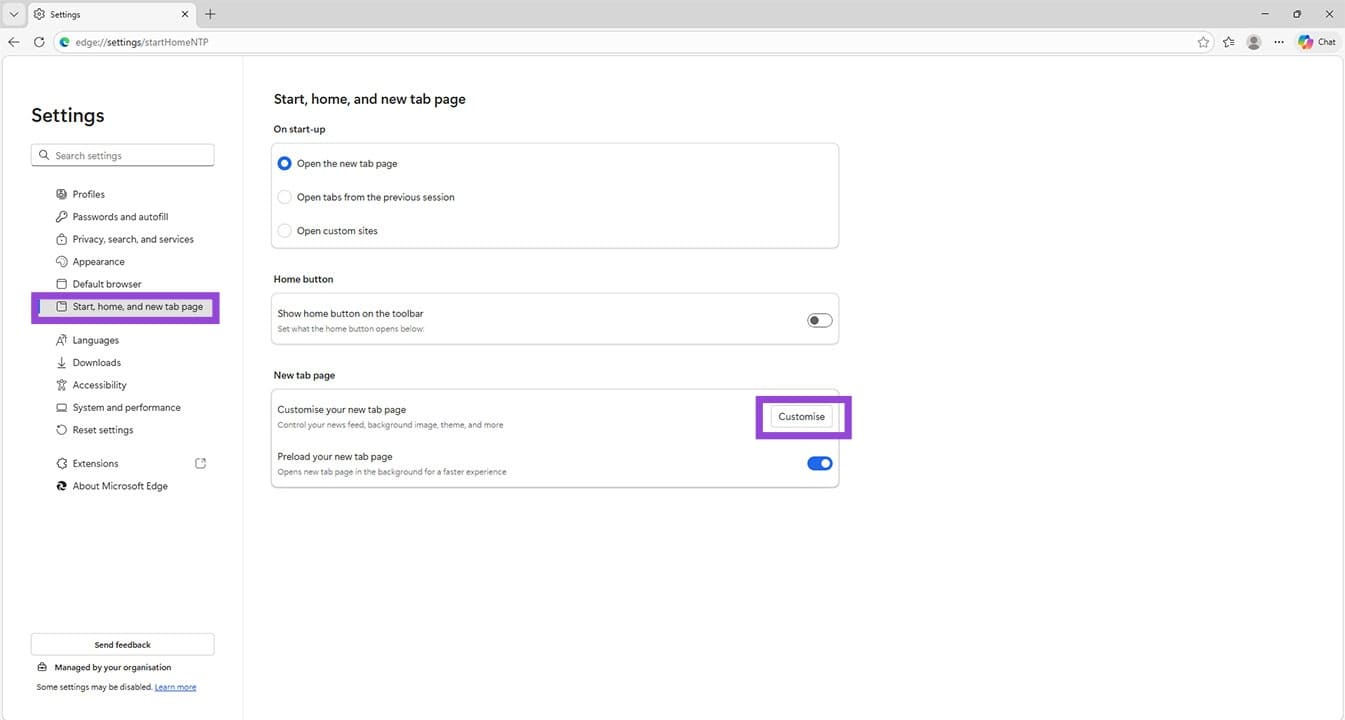Open Extensions via its external link icon
Viewport: 1345px width, 720px height.
[x=200, y=463]
